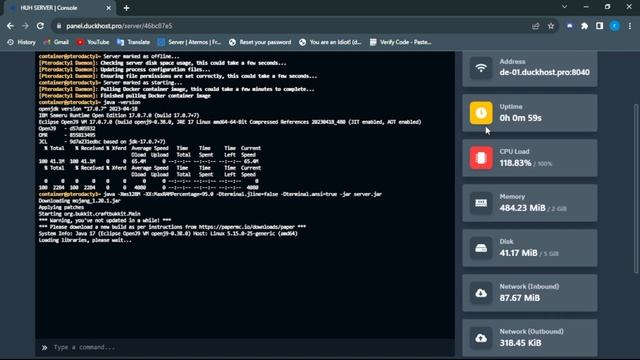Select the HUH SERVER | Console tab
The height and width of the screenshot is (360, 640).
coord(60,8)
